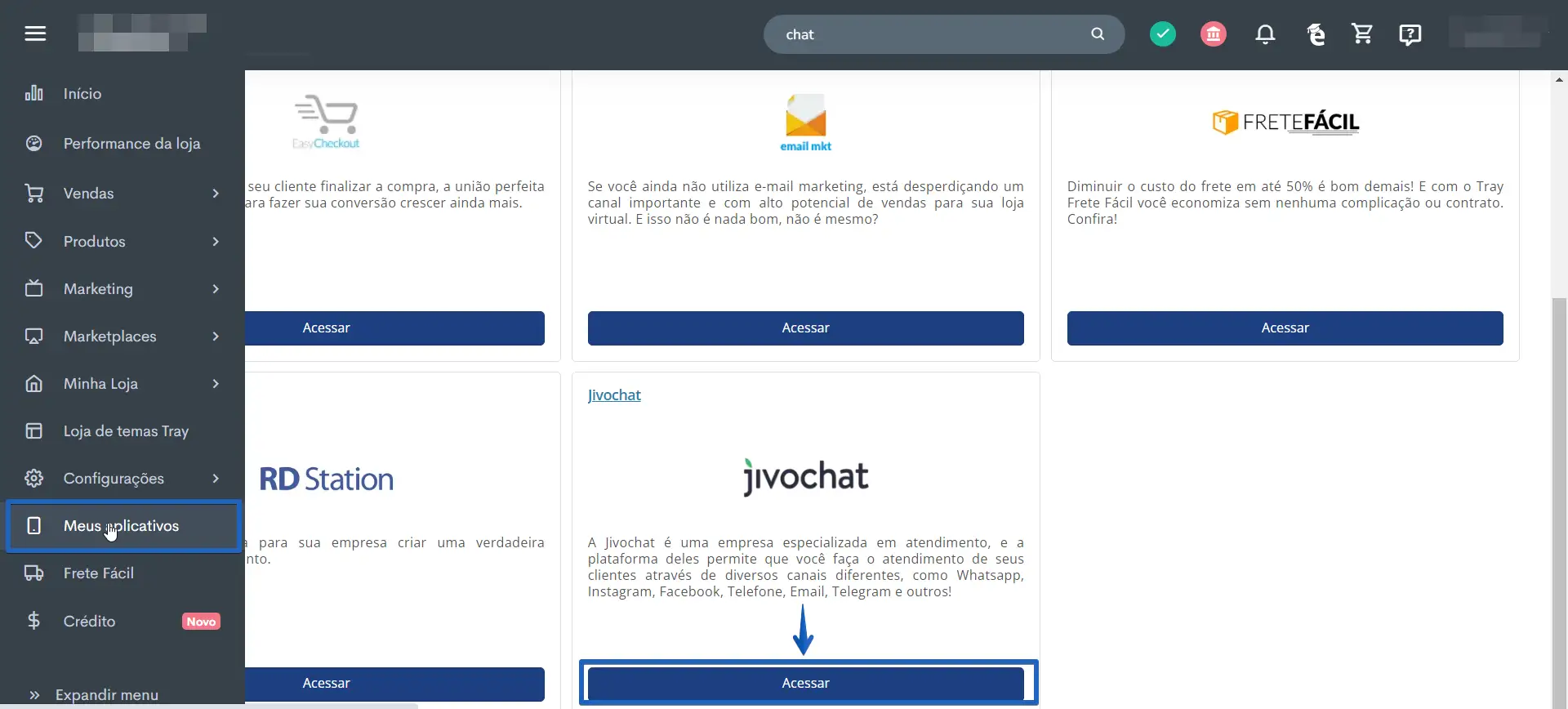Click the graduation cap icon in header
Screen dimensions: 1568x709
(x=1316, y=34)
